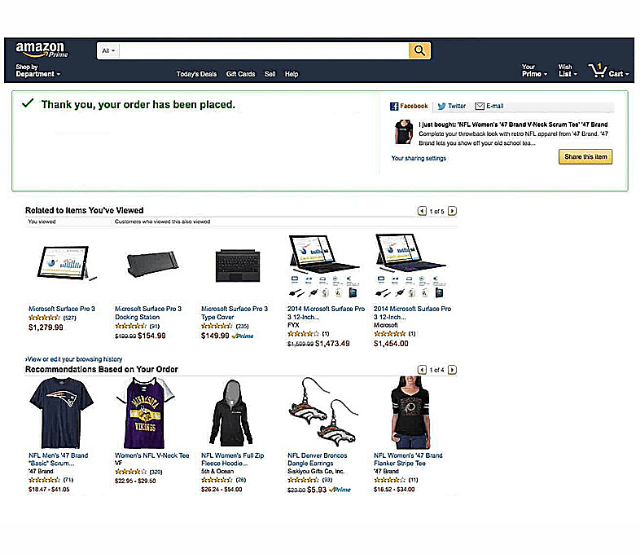This screenshot has height=555, width=640.
Task: Click inside the Amazon search field
Action: point(264,51)
